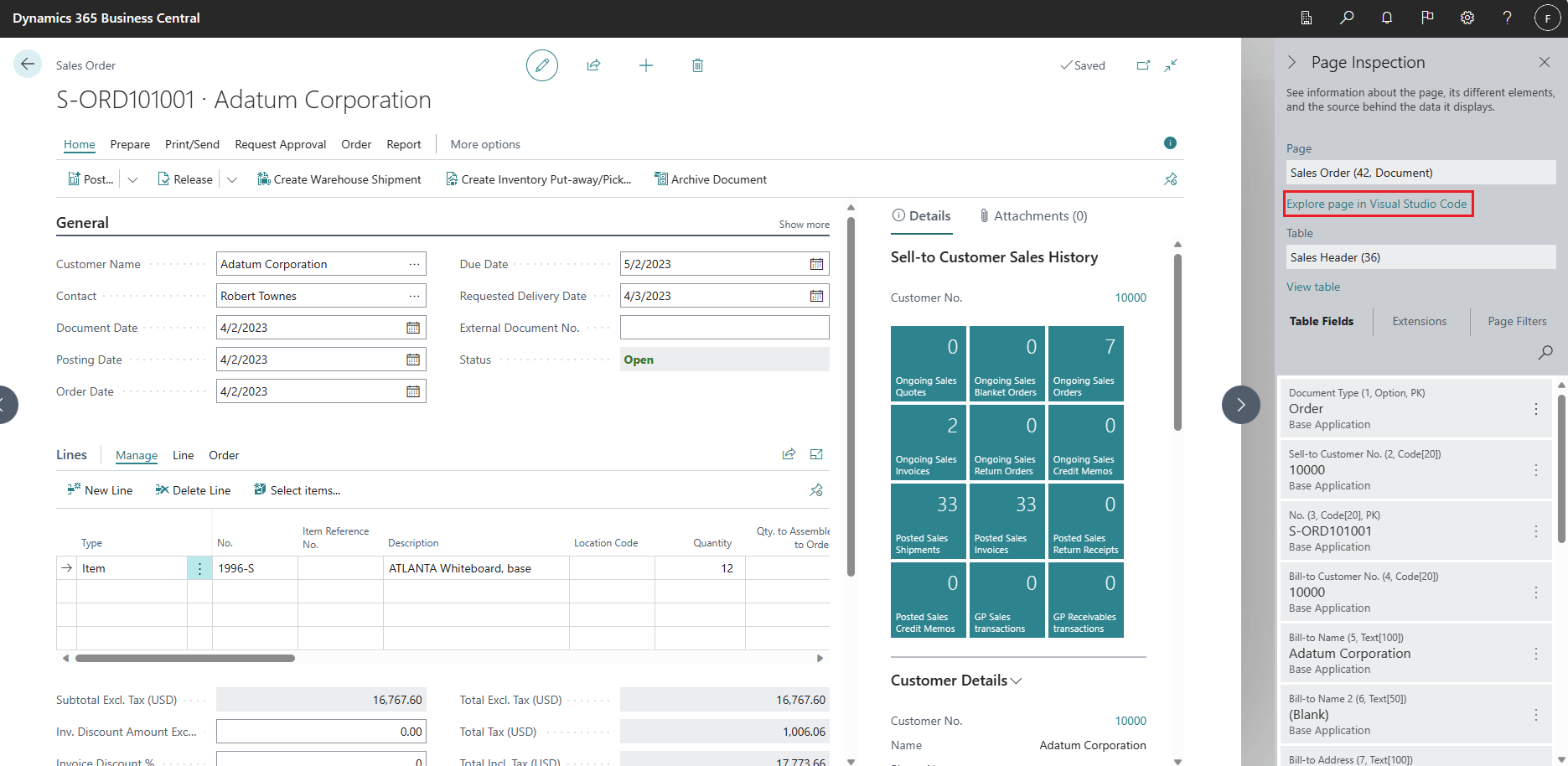Image resolution: width=1568 pixels, height=766 pixels.
Task: Collapse the Customer Details section
Action: click(x=956, y=681)
